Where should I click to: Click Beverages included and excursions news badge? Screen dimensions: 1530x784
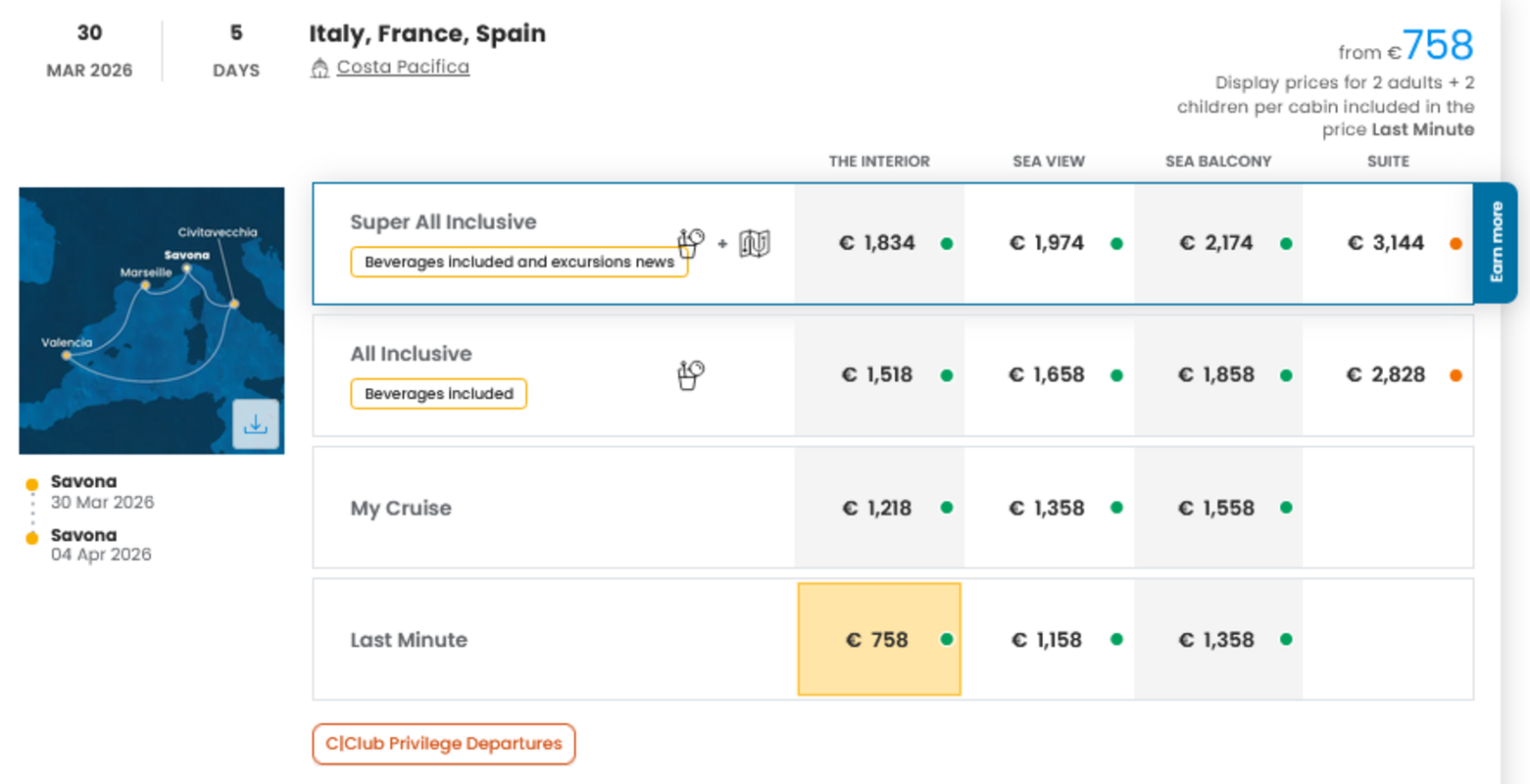pos(518,263)
